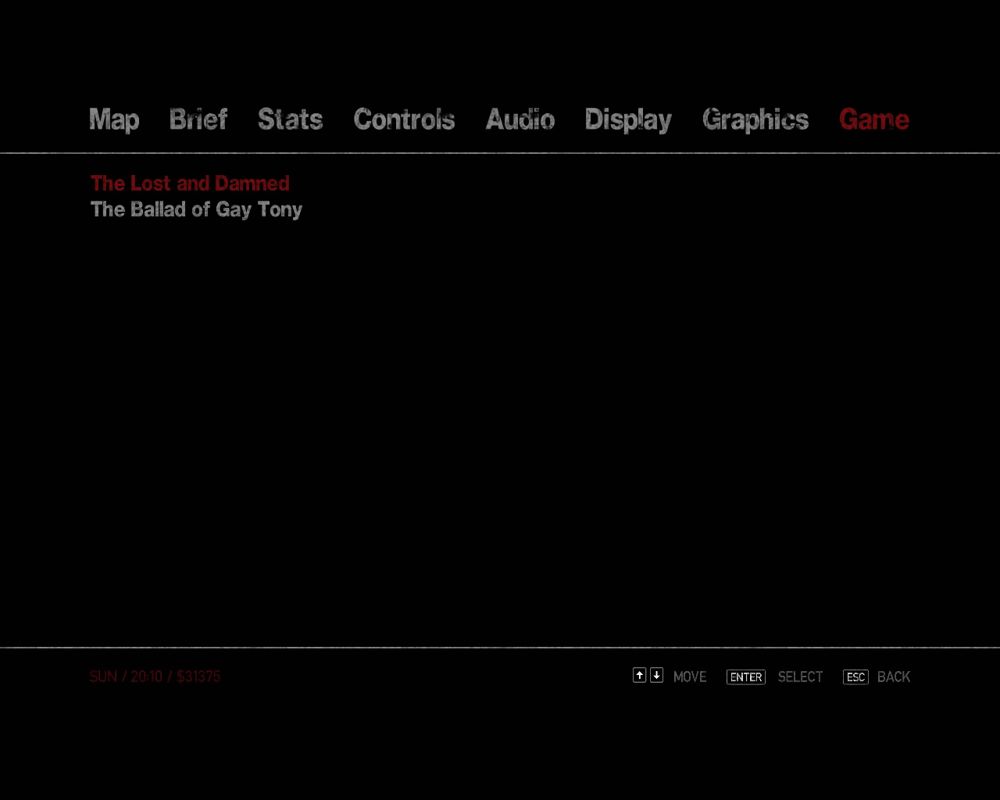Click the SELECT hint label
Image resolution: width=1000 pixels, height=800 pixels.
click(800, 677)
